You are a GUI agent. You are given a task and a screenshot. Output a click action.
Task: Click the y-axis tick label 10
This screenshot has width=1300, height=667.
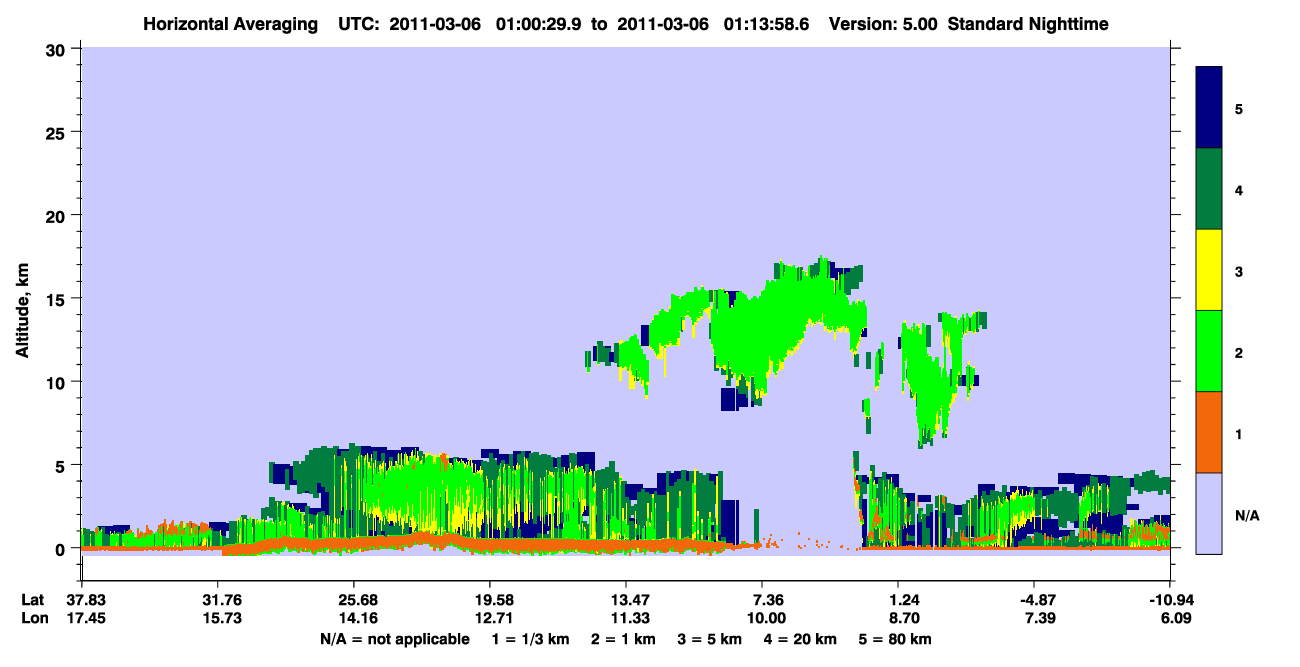coord(57,382)
